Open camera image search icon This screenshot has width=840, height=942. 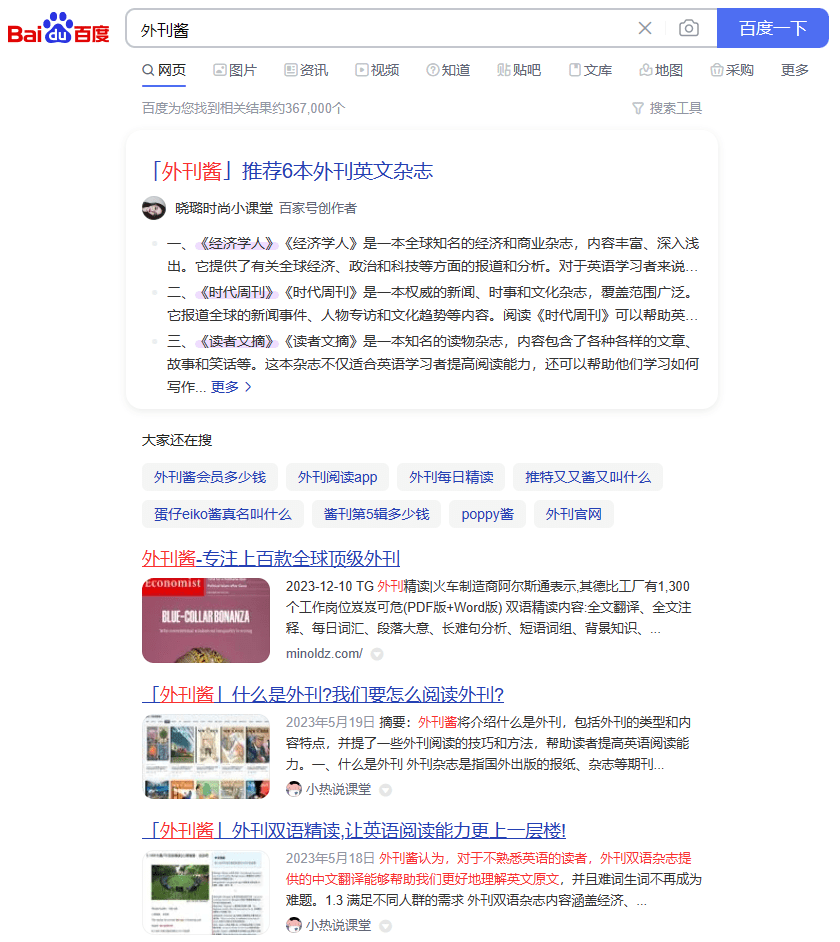pyautogui.click(x=689, y=28)
